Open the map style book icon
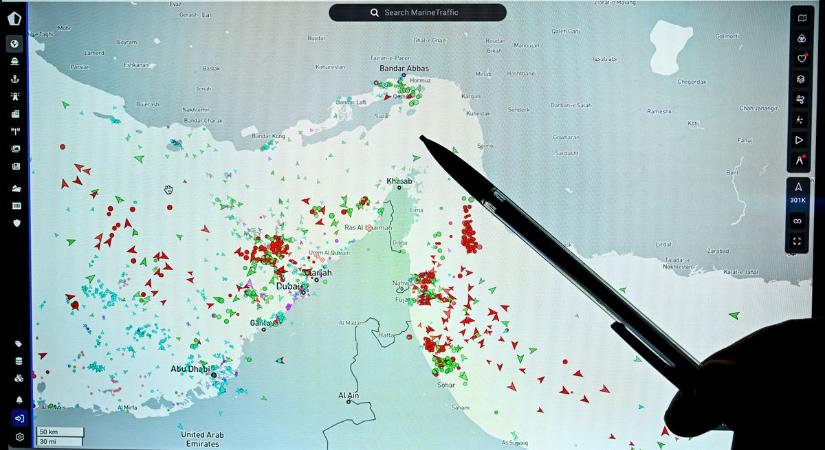 click(800, 17)
